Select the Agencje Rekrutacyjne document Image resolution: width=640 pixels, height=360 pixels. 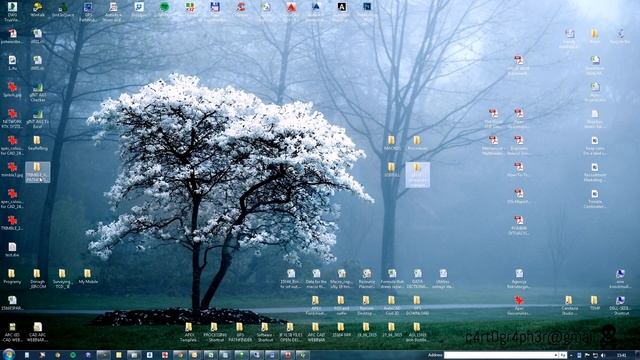pos(519,278)
